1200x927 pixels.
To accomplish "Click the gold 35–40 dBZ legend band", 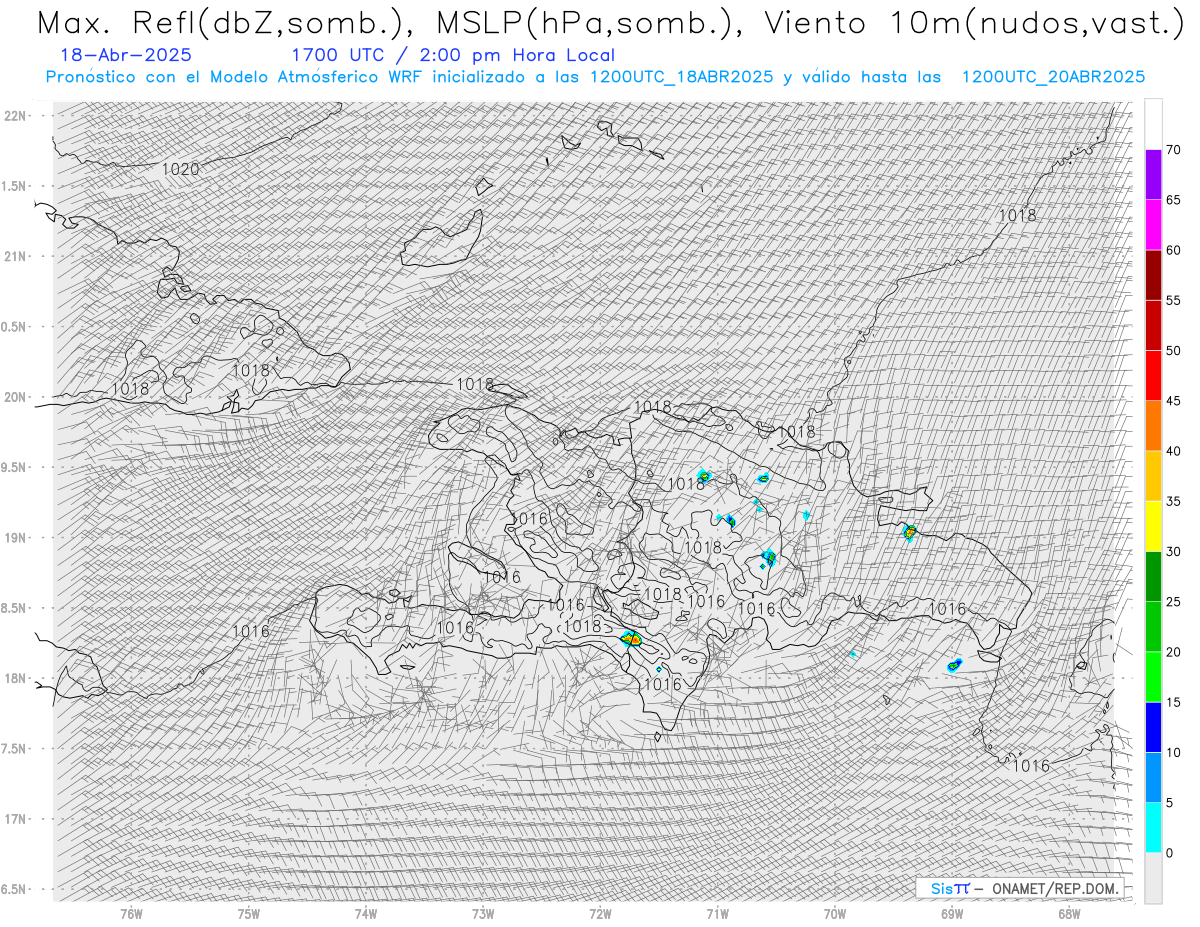I will point(1153,476).
